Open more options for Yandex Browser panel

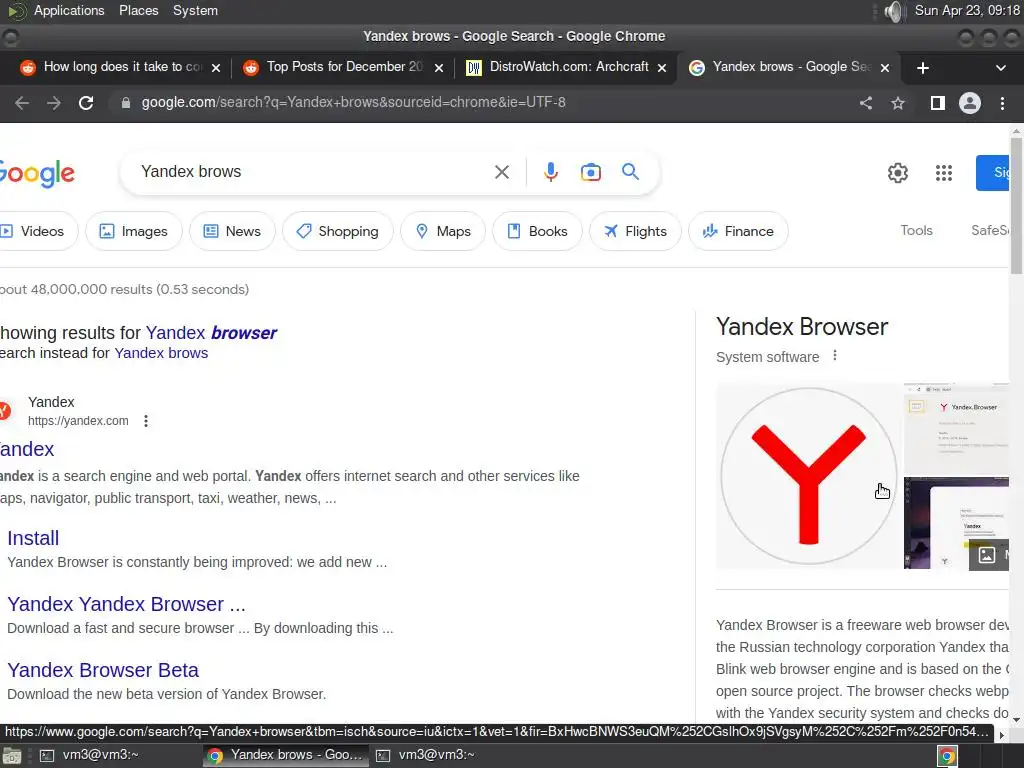coord(835,356)
